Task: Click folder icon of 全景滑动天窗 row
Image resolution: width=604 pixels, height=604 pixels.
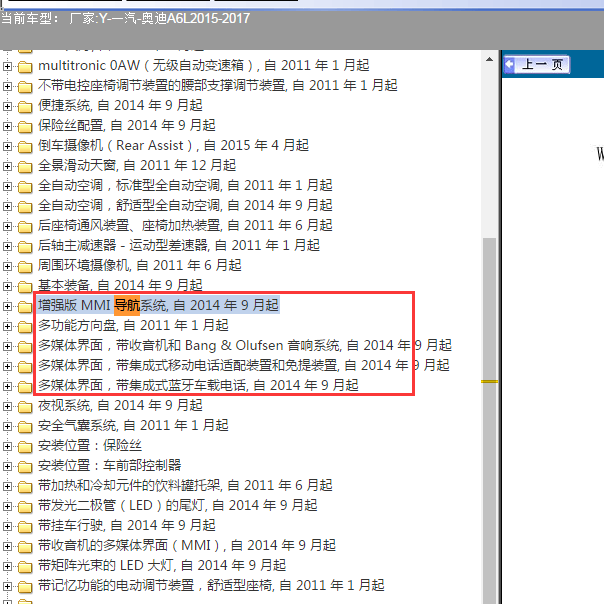Action: [x=25, y=166]
